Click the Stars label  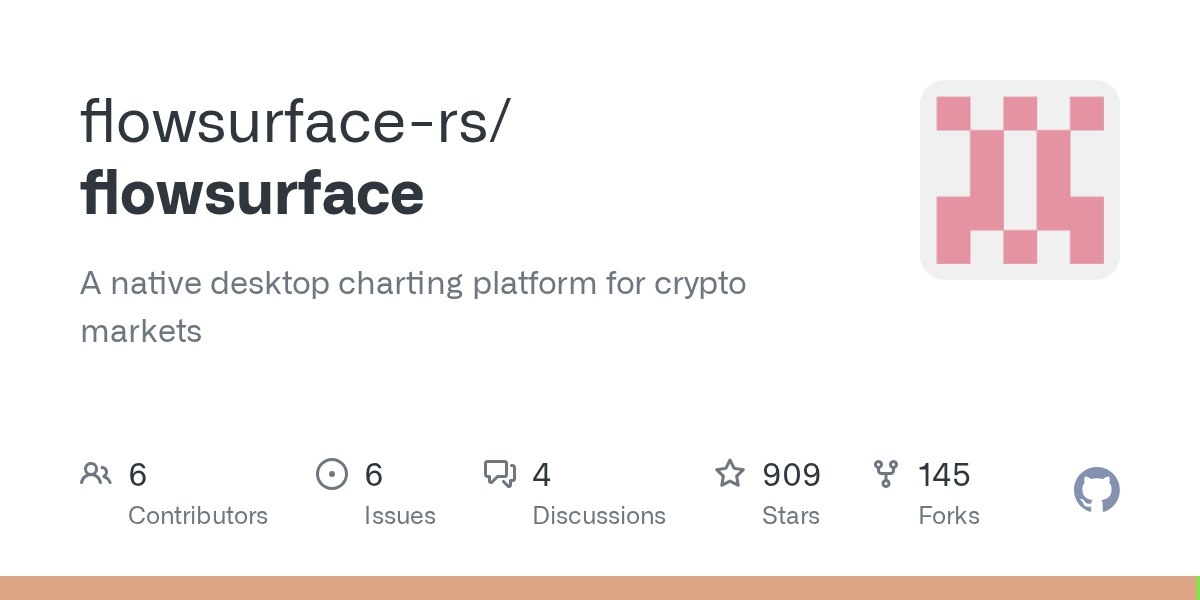[x=791, y=516]
